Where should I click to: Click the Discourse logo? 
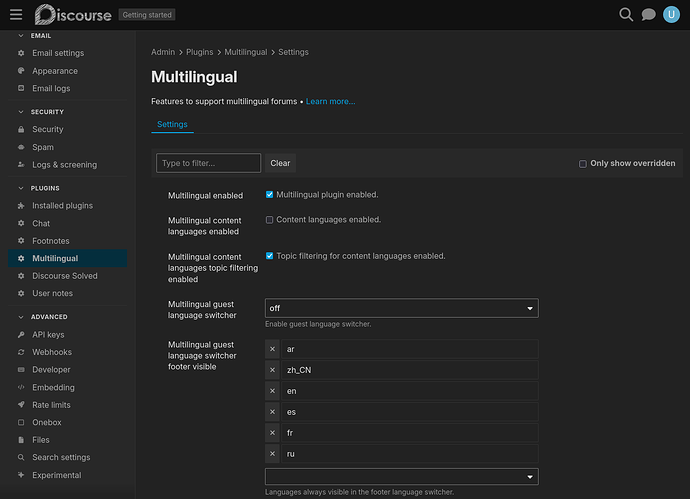pyautogui.click(x=73, y=15)
